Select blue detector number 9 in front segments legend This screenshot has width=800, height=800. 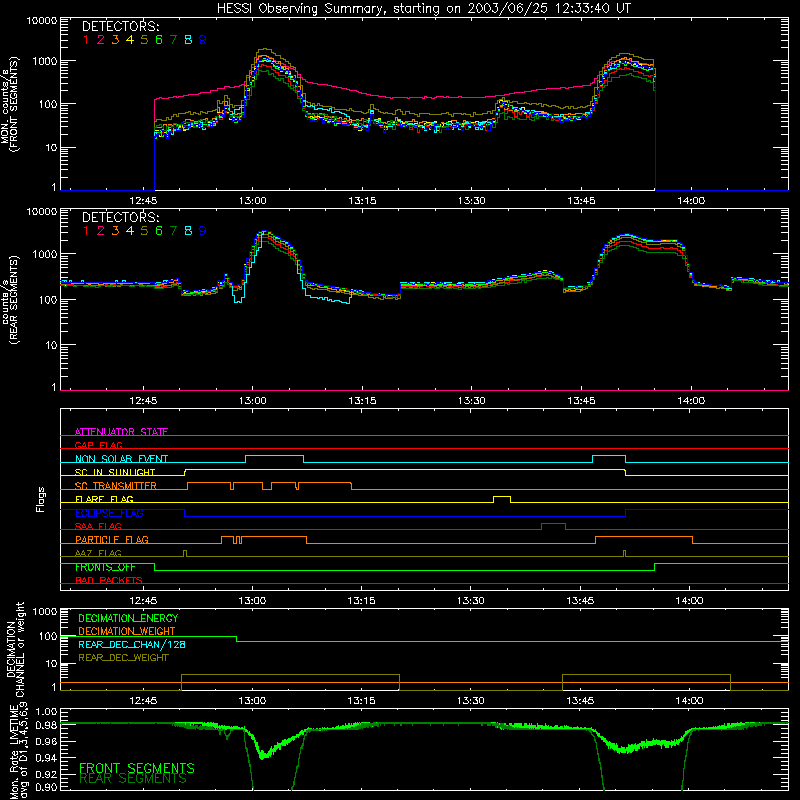point(203,40)
